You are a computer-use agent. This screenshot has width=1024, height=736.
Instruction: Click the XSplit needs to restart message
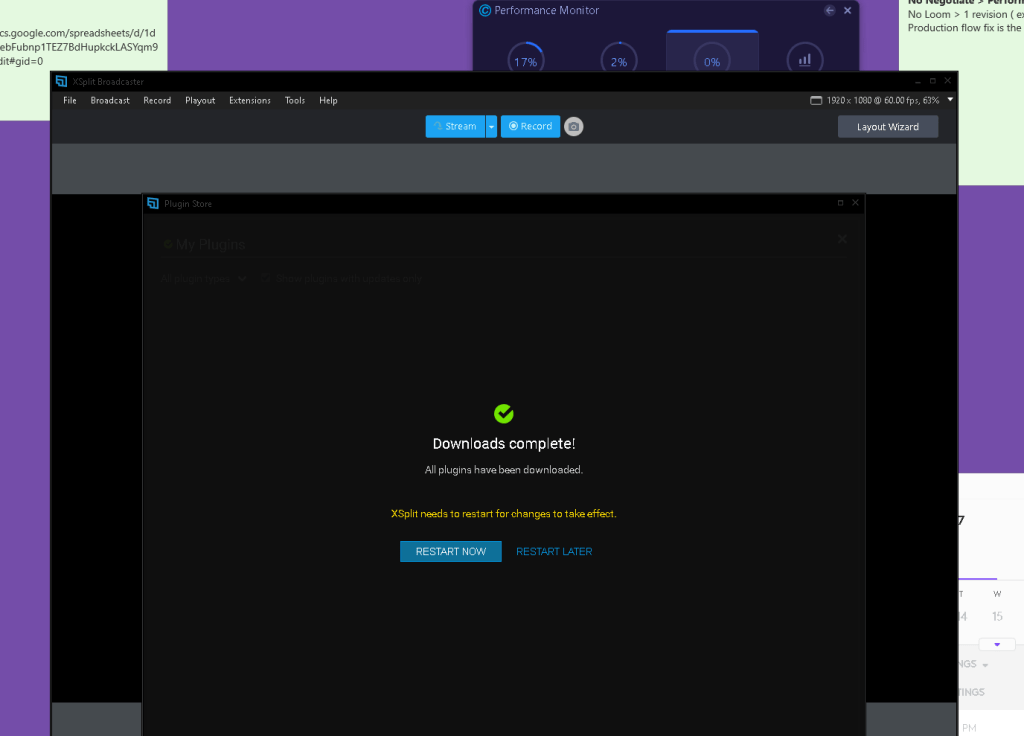(504, 514)
